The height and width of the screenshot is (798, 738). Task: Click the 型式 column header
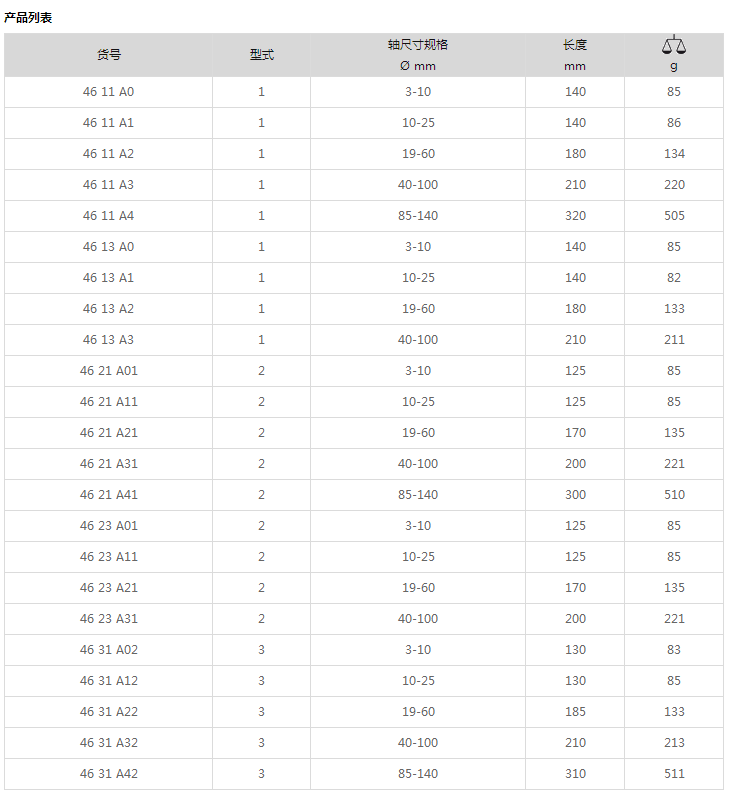pos(262,55)
